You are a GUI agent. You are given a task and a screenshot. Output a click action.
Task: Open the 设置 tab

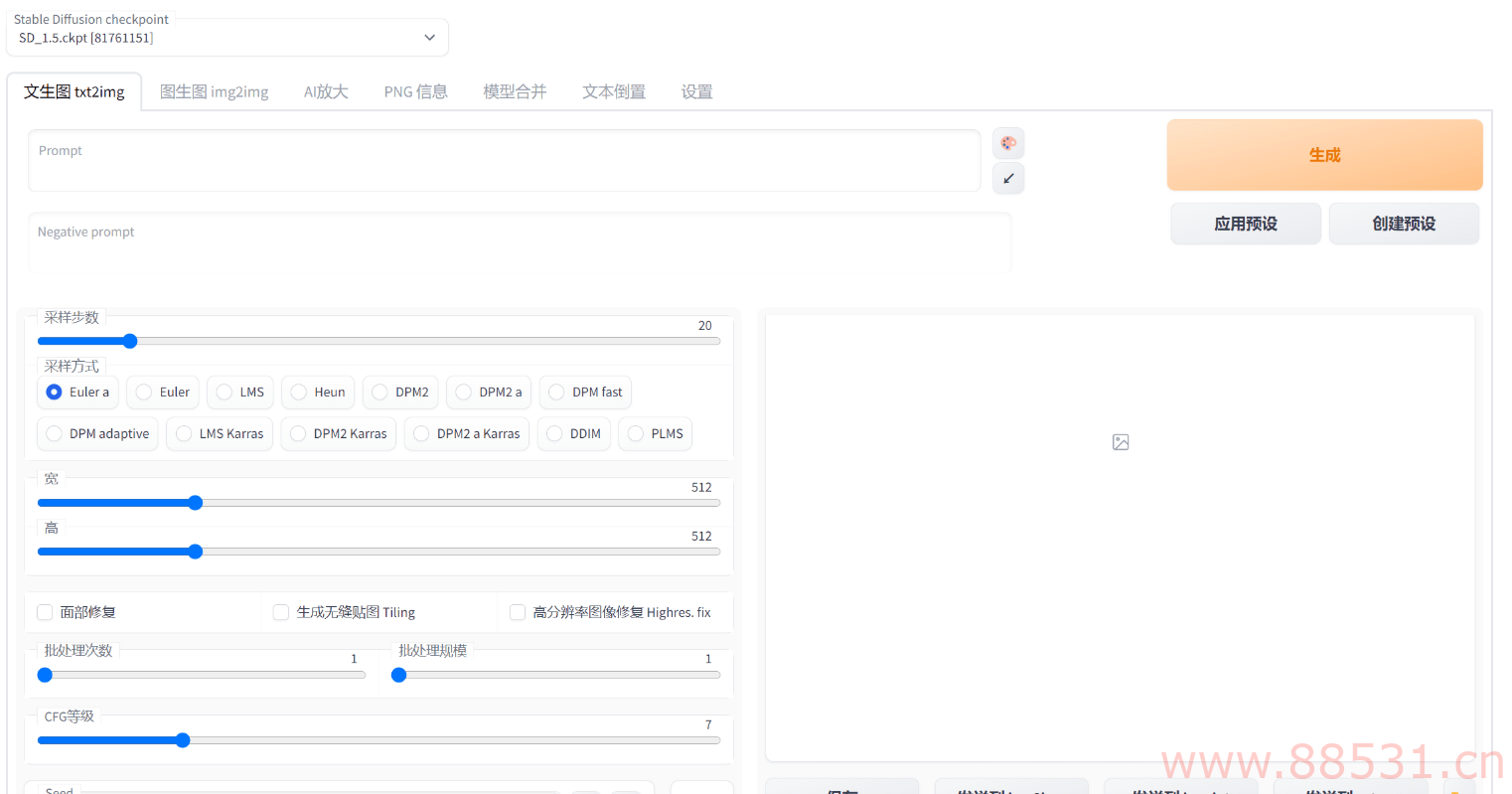click(697, 91)
